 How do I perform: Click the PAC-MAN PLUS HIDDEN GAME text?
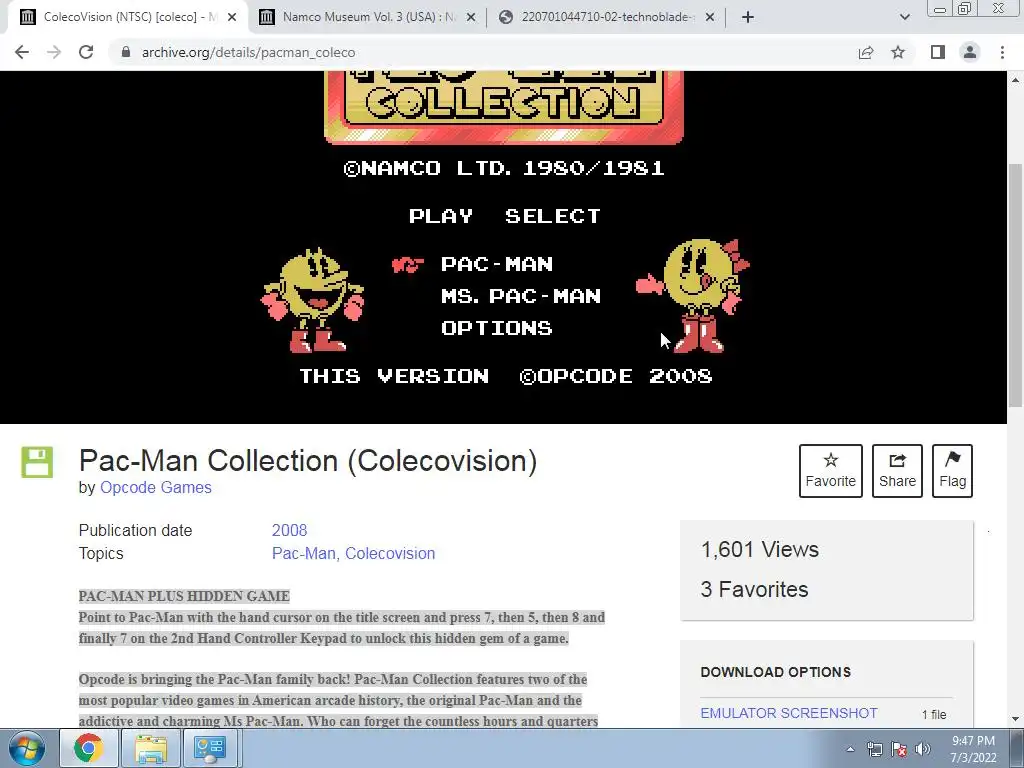pos(184,596)
